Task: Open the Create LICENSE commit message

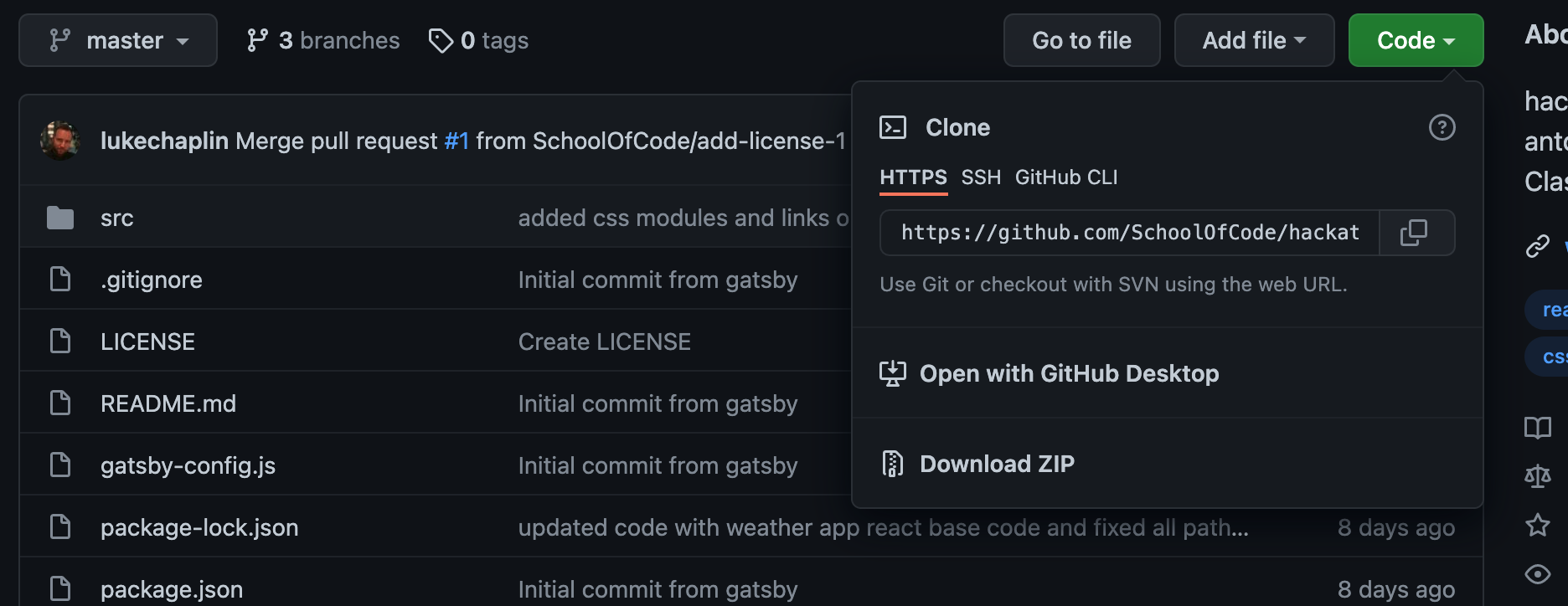Action: [x=605, y=342]
